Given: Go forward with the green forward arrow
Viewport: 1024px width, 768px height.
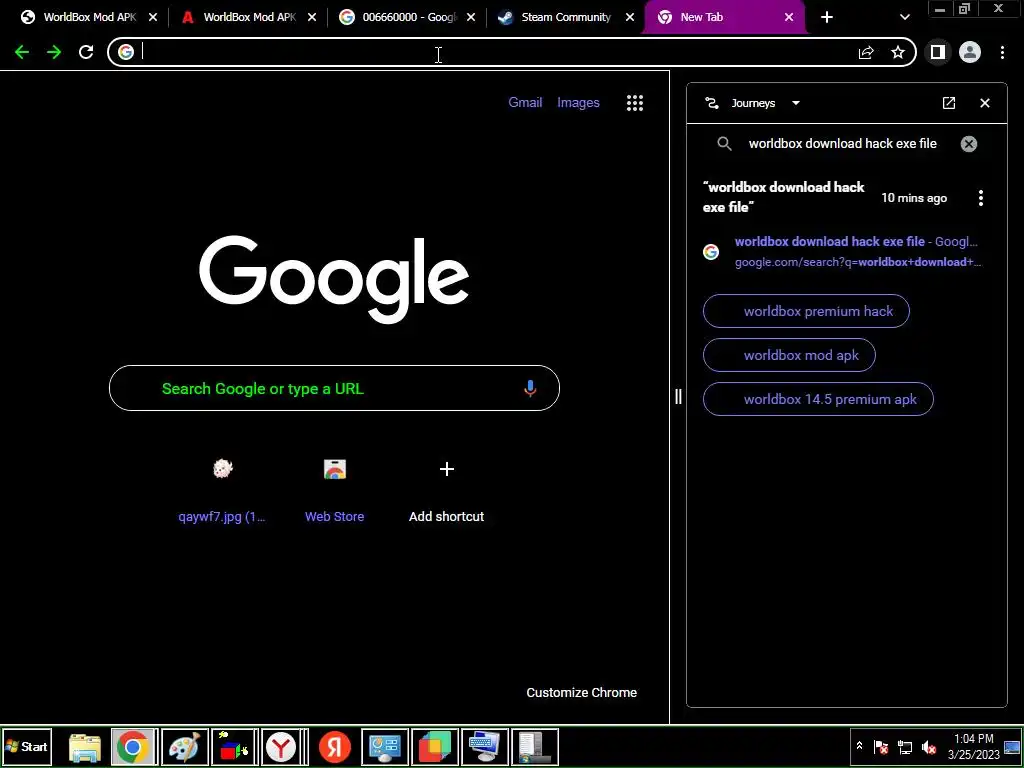Looking at the screenshot, I should click(x=54, y=52).
